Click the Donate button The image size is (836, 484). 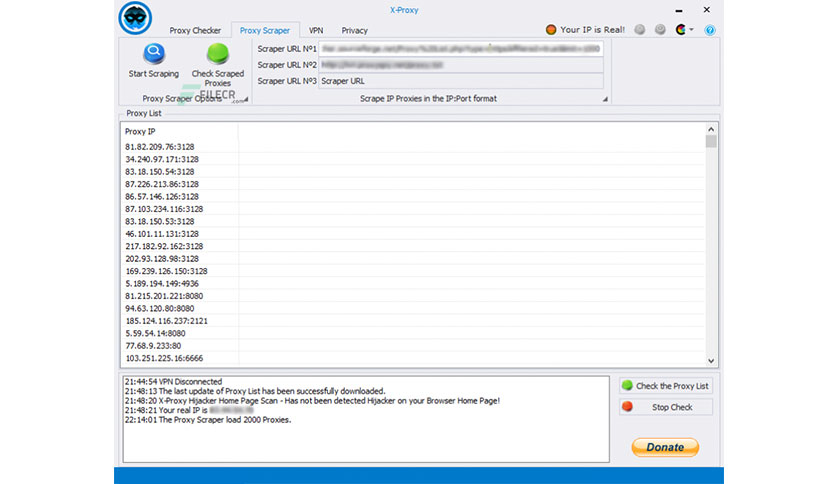click(665, 447)
